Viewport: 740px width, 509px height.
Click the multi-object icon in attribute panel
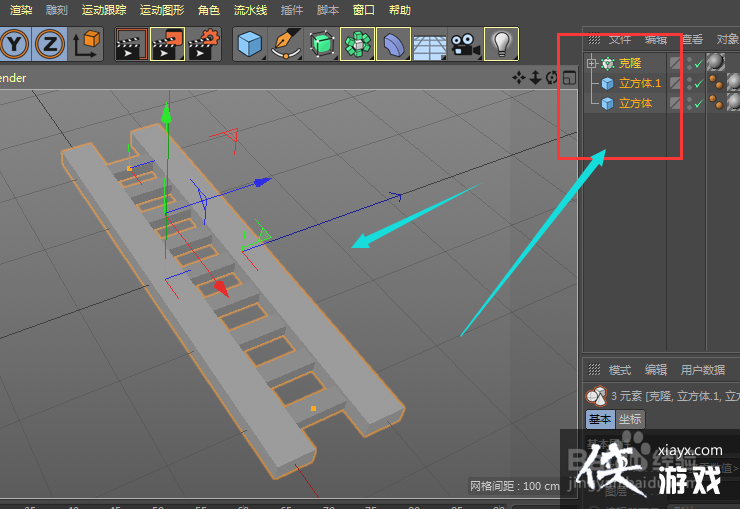[x=597, y=396]
